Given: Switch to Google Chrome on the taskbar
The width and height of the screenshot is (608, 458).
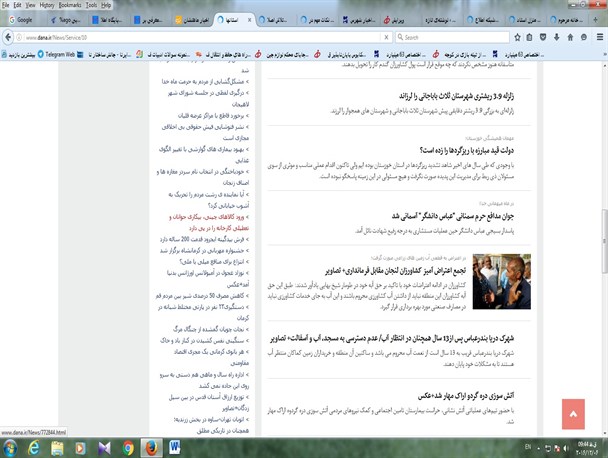Looking at the screenshot, I should pos(128,448).
